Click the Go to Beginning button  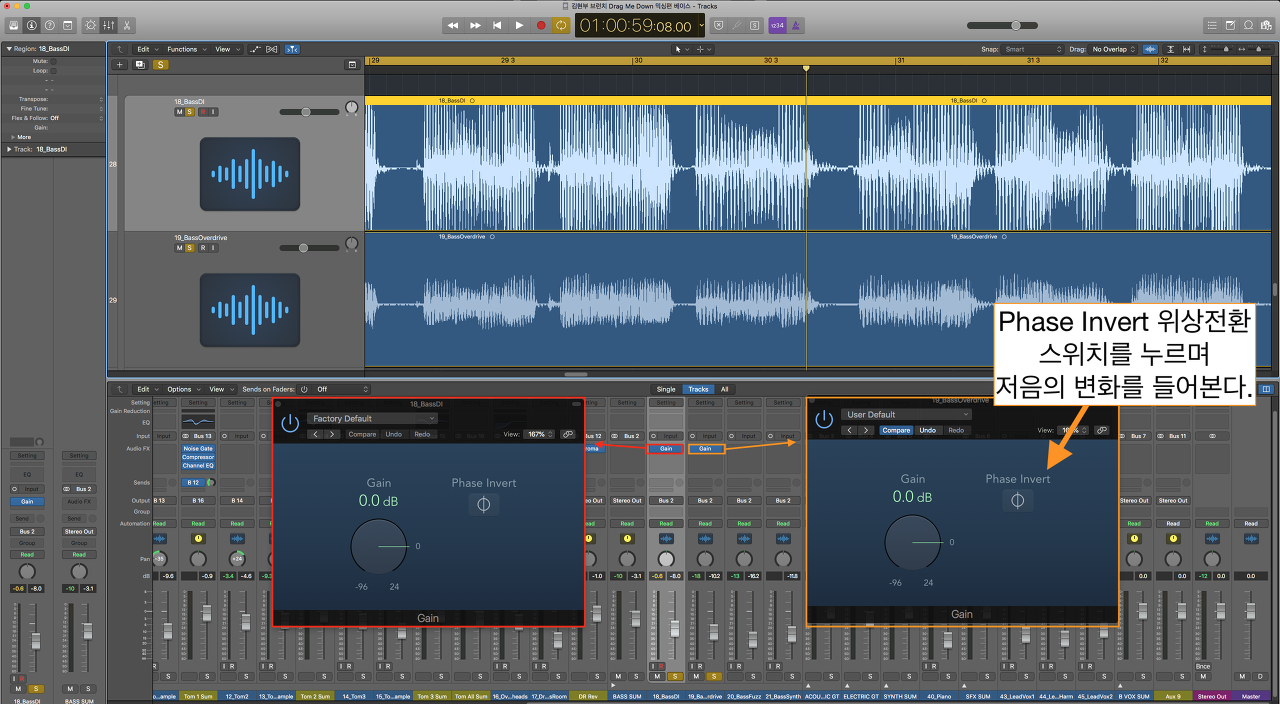497,25
